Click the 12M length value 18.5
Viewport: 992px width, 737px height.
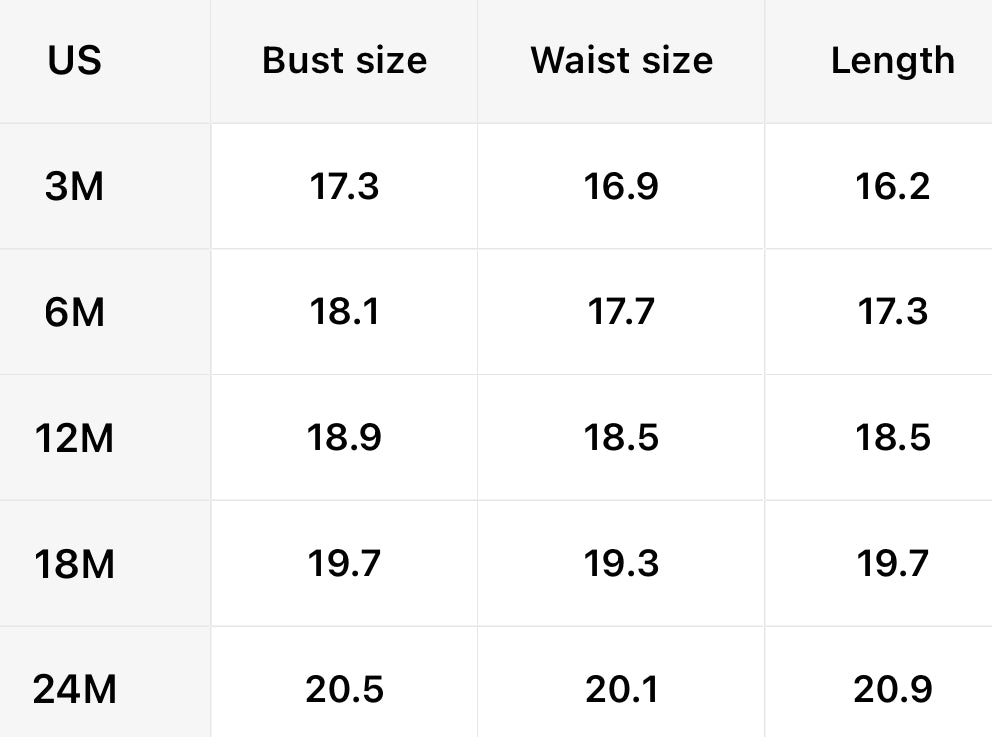click(892, 438)
